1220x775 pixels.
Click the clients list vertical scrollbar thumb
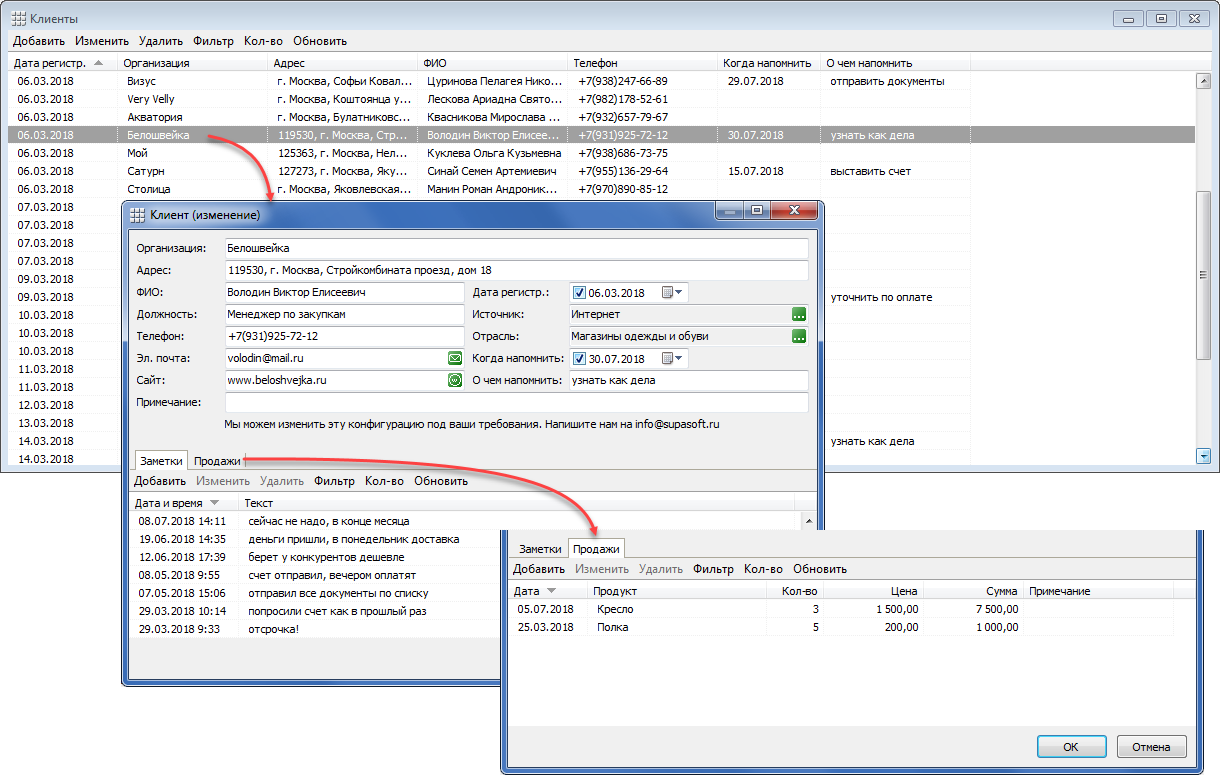(x=1204, y=275)
